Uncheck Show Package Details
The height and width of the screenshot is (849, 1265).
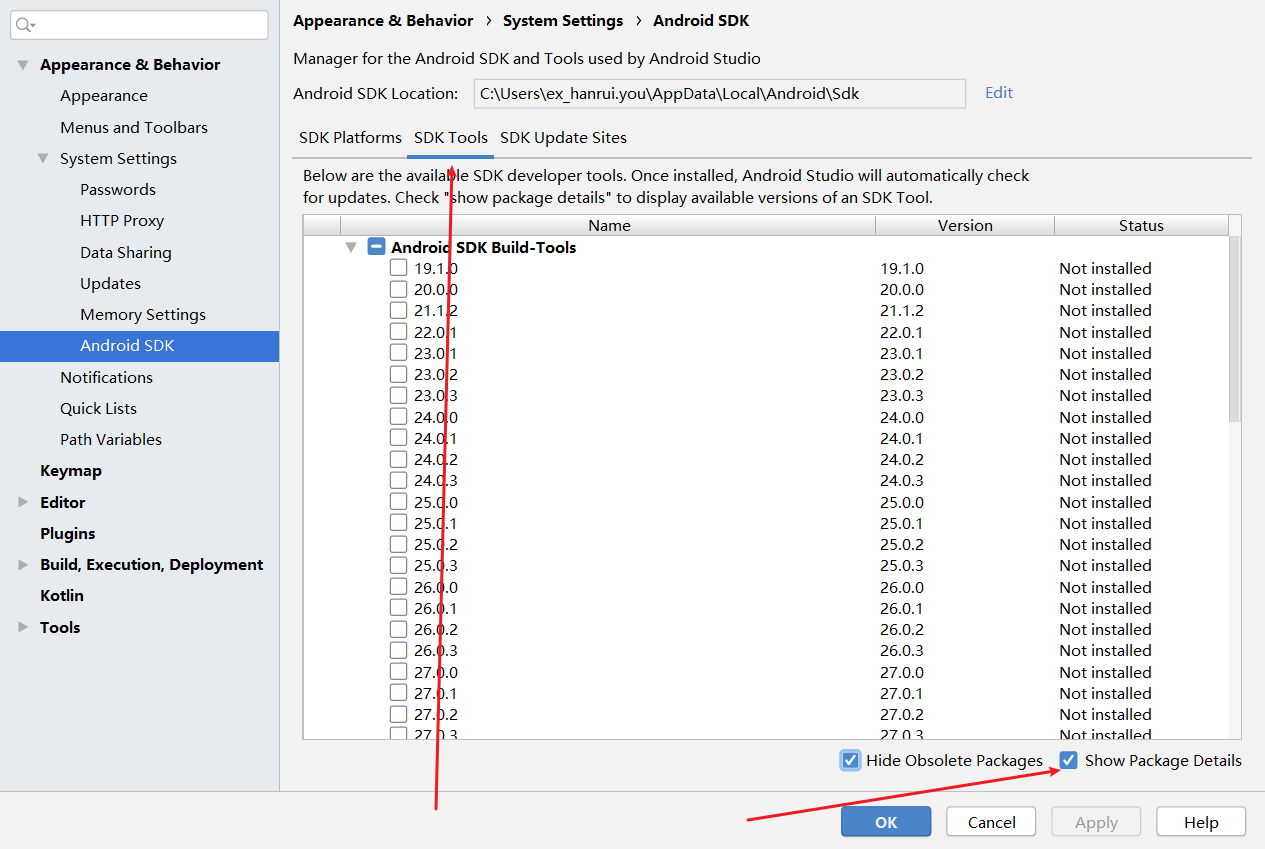click(x=1069, y=761)
